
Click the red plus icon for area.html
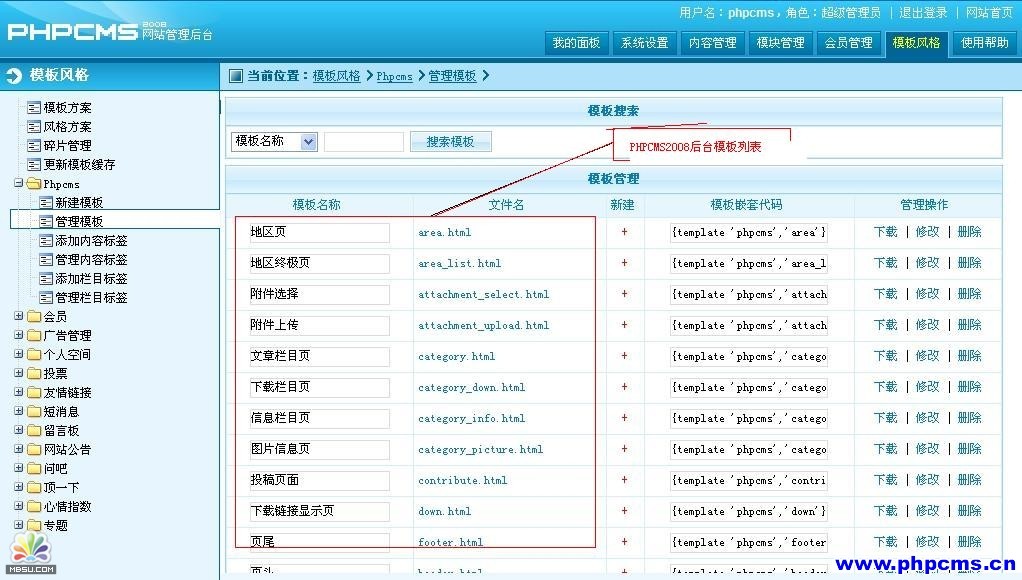(624, 232)
